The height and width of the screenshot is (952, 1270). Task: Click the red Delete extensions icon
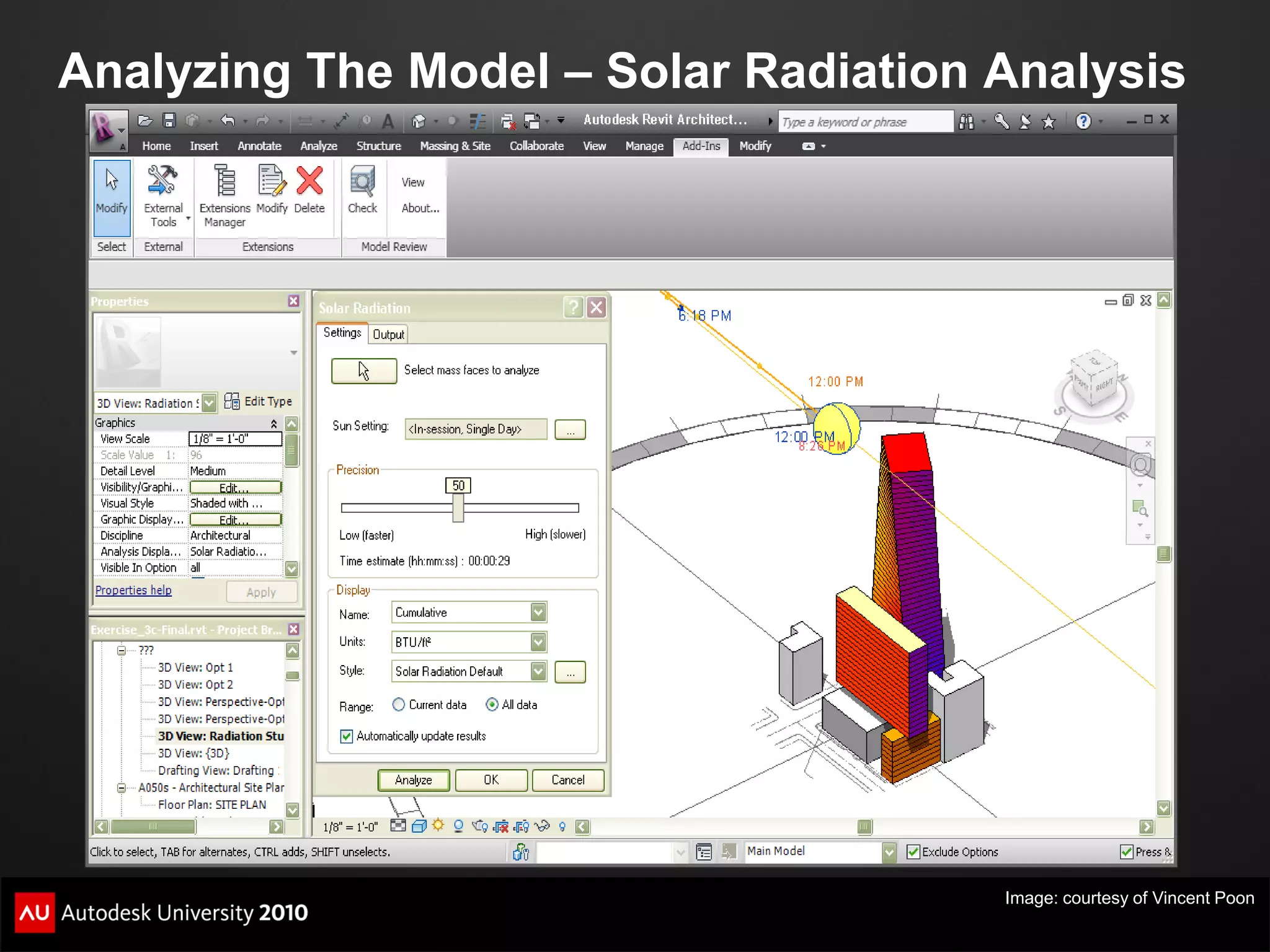point(309,190)
